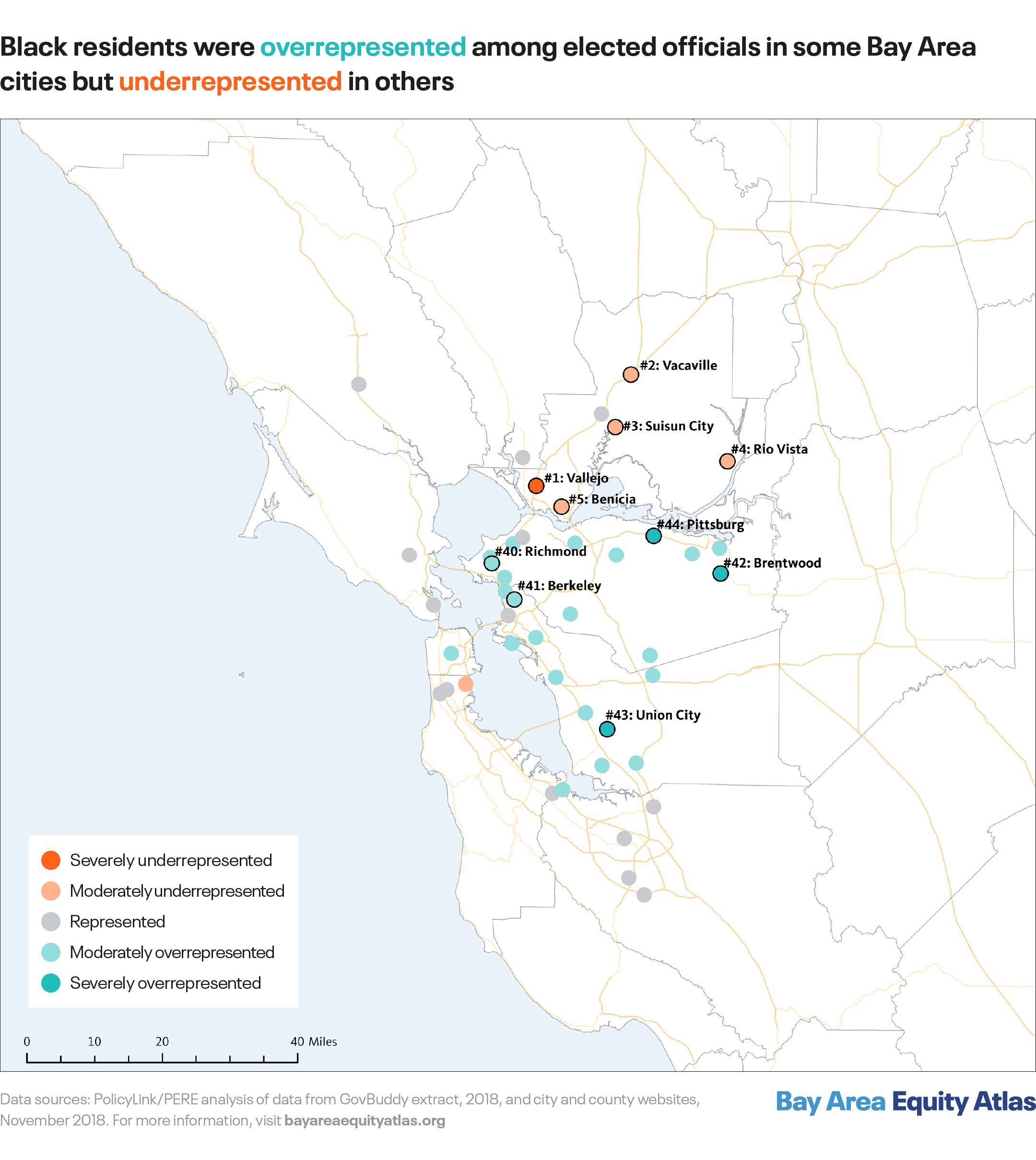This screenshot has width=1036, height=1160.
Task: Click the Moderately underrepresented legend swatch
Action: (51, 891)
